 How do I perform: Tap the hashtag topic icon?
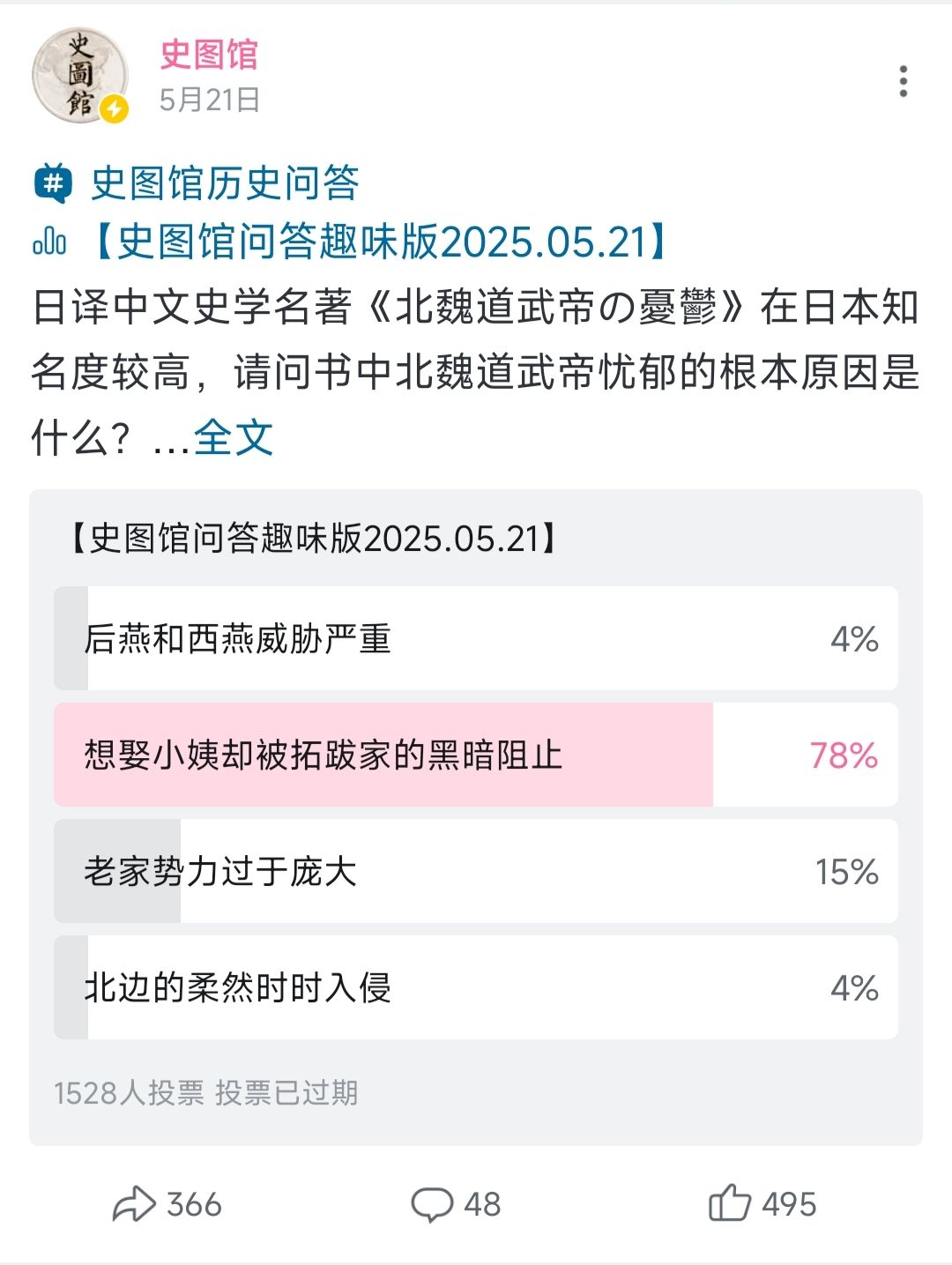(53, 183)
